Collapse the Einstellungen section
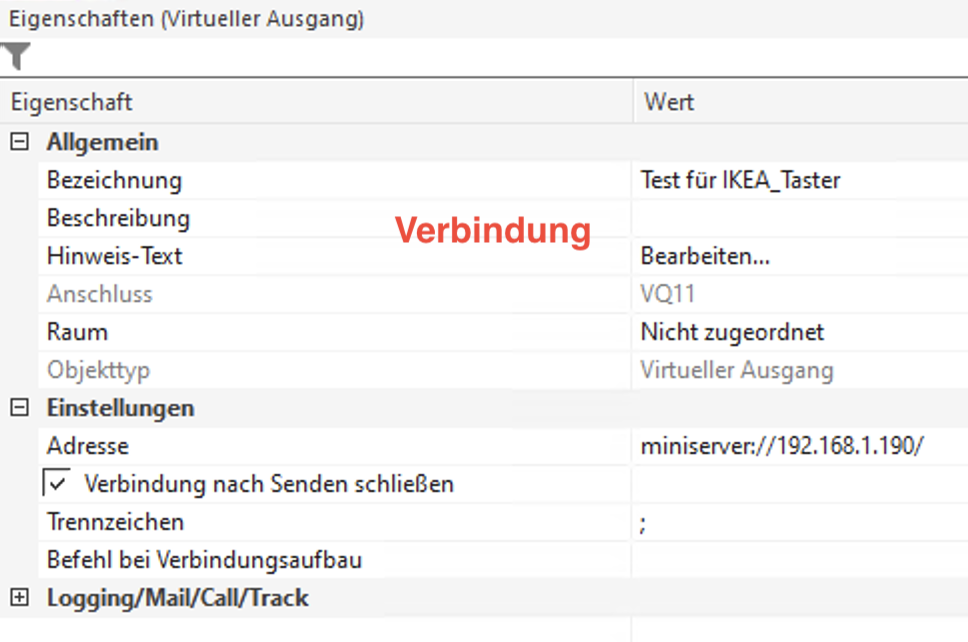Viewport: 968px width, 642px height. [19, 408]
